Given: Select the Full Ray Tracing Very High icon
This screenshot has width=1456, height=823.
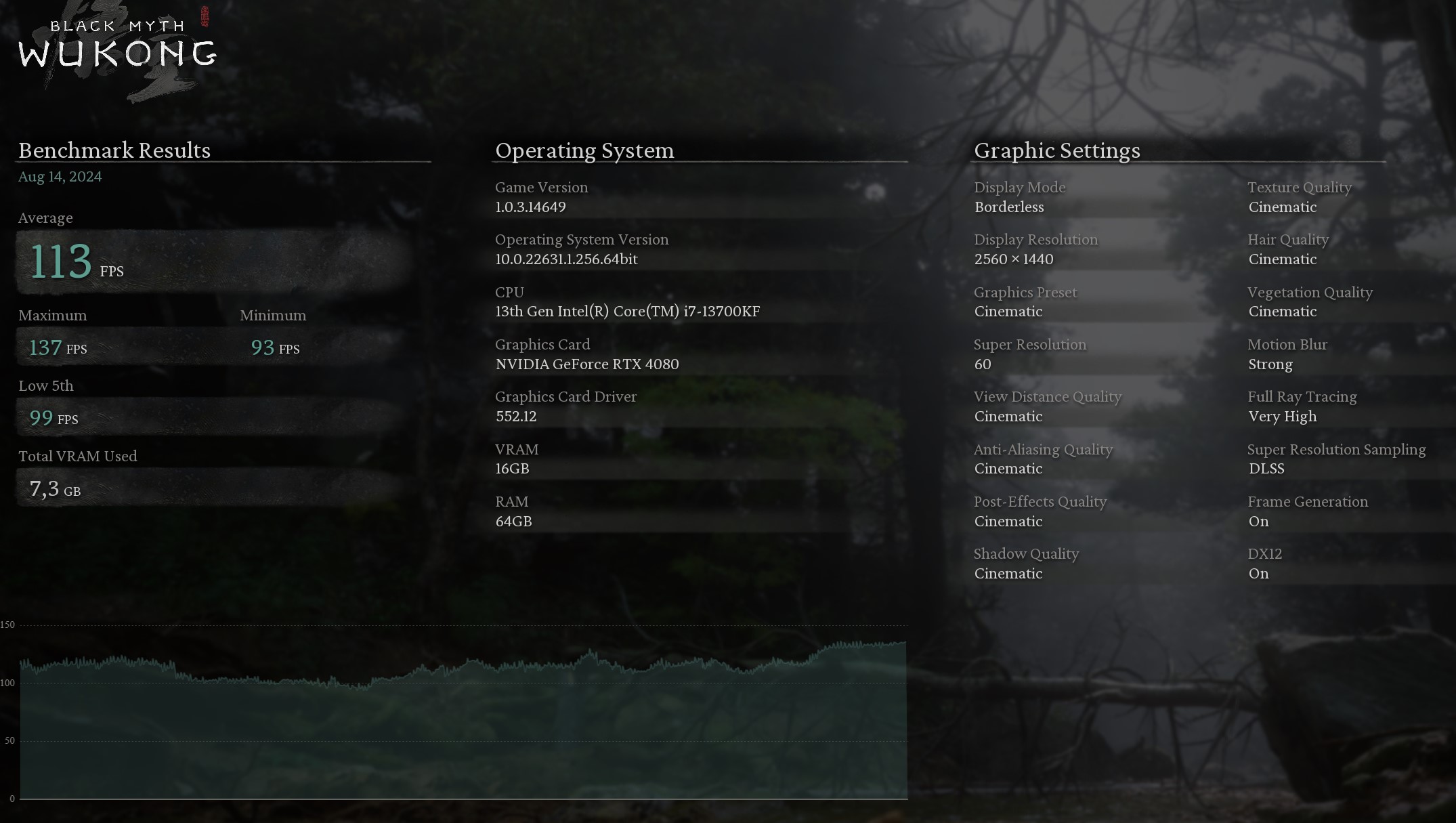Looking at the screenshot, I should pyautogui.click(x=1302, y=407).
